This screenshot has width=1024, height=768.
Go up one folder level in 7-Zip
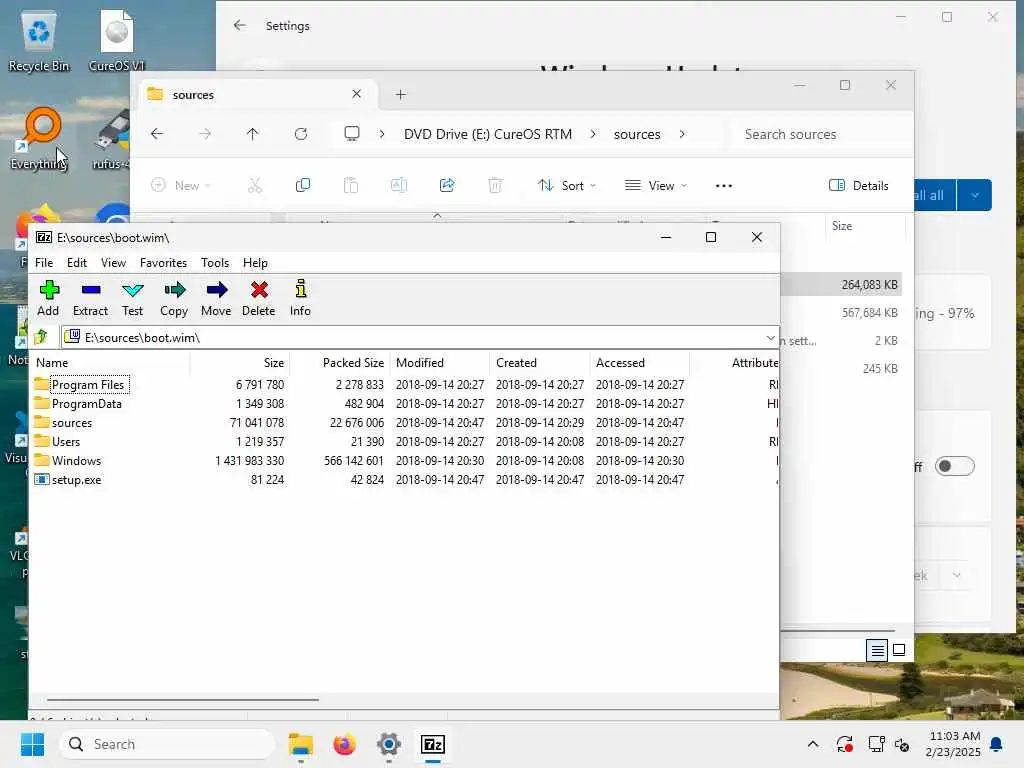click(41, 337)
